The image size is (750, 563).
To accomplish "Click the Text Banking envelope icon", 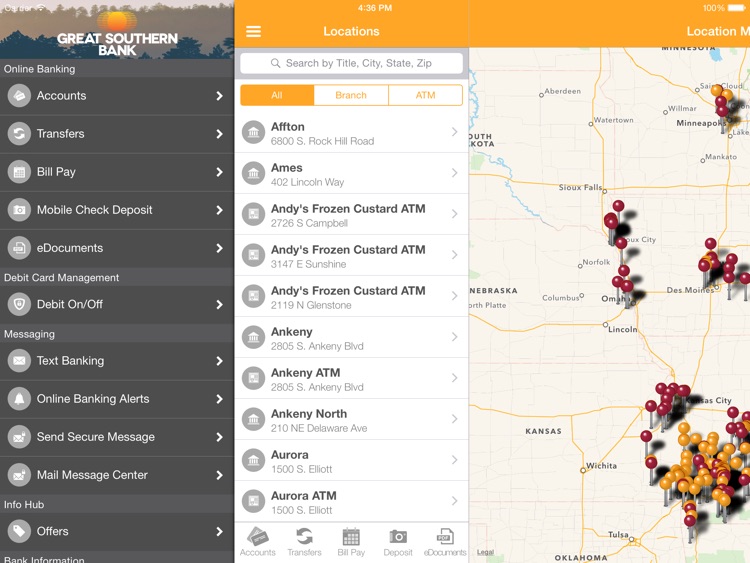I will click(19, 361).
